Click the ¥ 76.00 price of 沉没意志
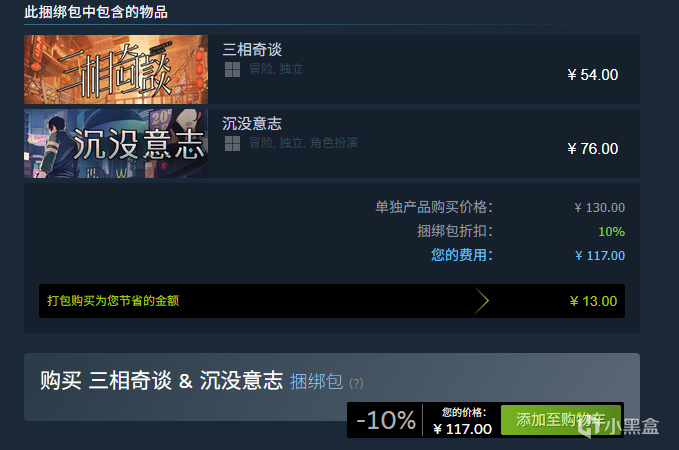The image size is (679, 450). pyautogui.click(x=592, y=149)
